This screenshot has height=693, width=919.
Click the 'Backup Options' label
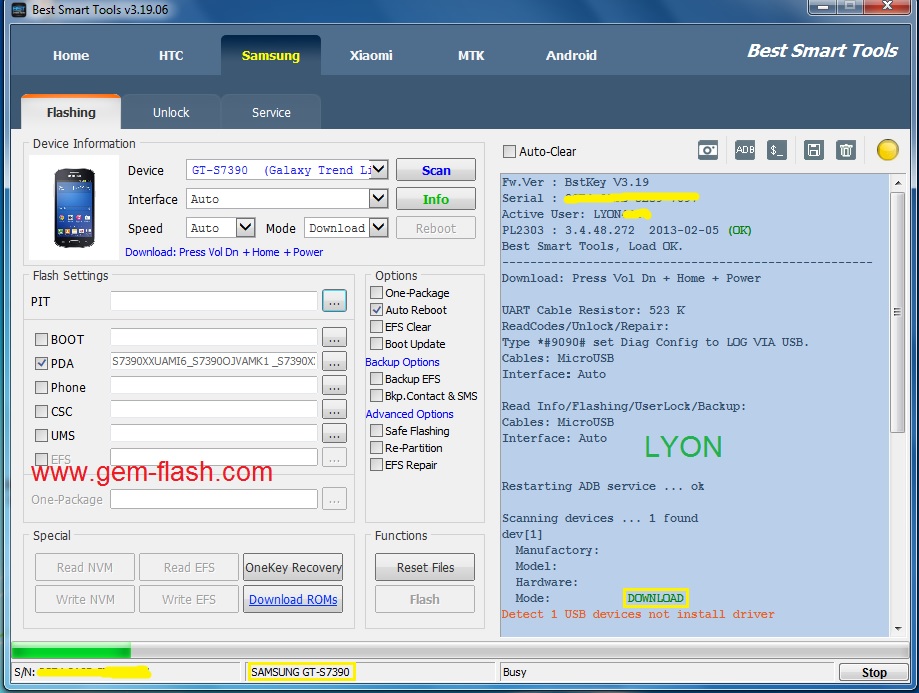coord(402,362)
